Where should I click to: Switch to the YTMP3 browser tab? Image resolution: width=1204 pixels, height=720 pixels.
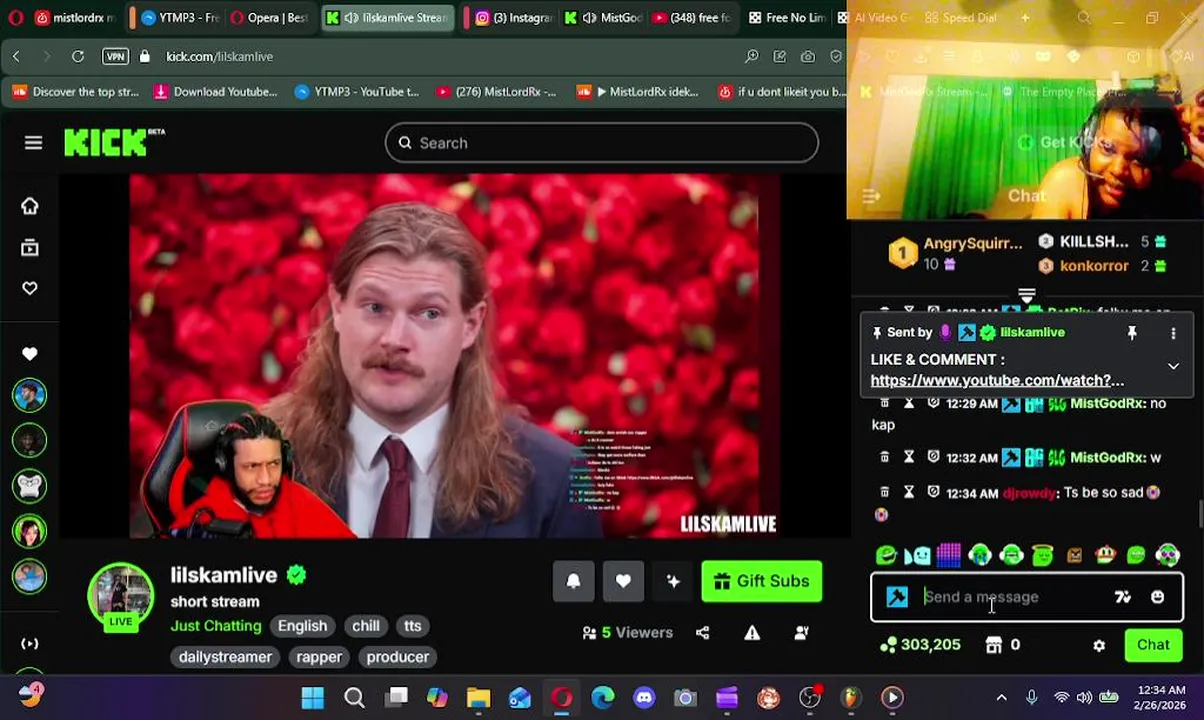[x=180, y=18]
